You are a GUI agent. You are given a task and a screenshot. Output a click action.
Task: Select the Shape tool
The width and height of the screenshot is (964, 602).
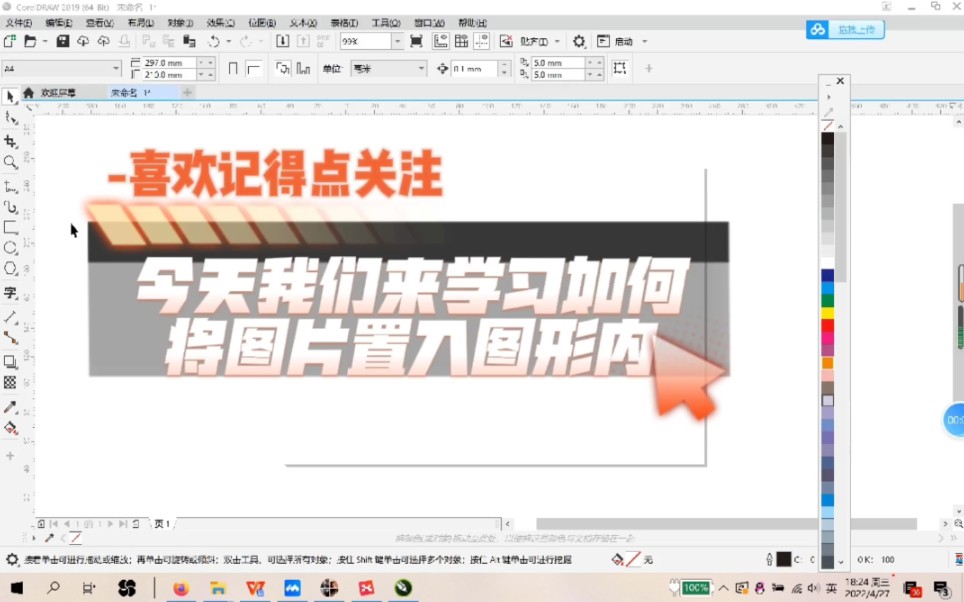point(12,115)
